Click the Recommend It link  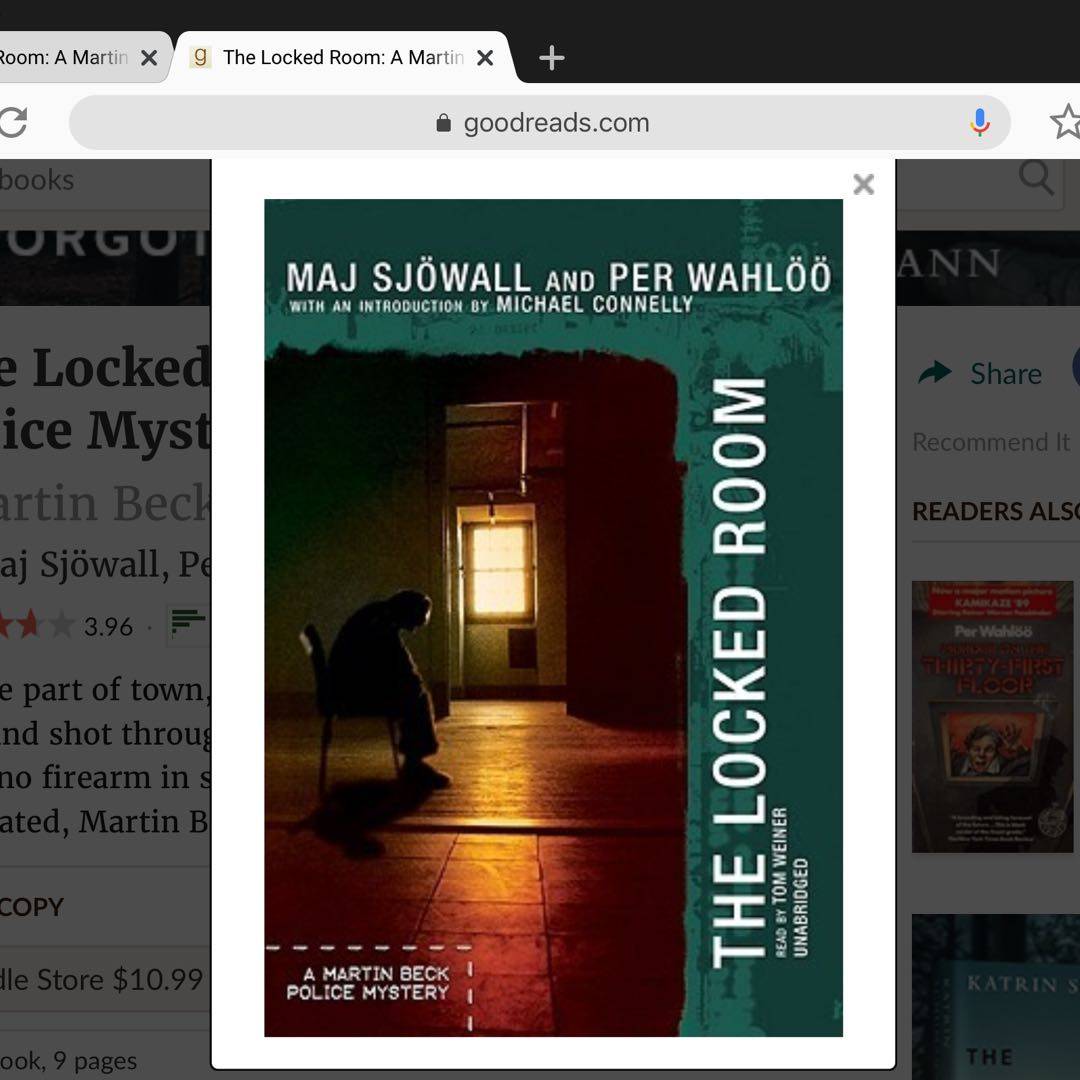coord(990,442)
